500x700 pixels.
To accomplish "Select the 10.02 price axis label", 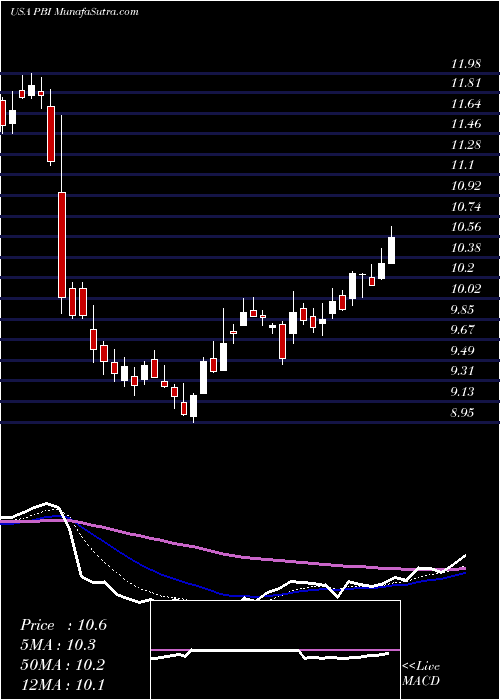I will click(465, 289).
